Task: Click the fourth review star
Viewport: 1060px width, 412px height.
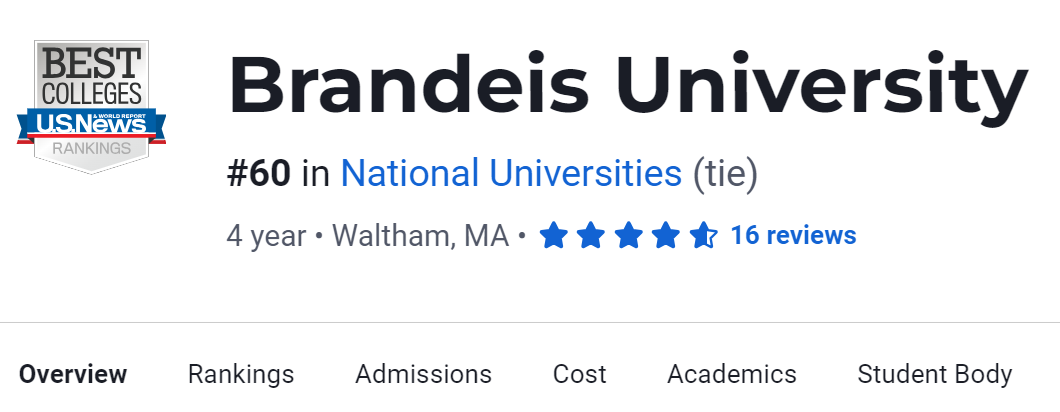Action: [665, 236]
